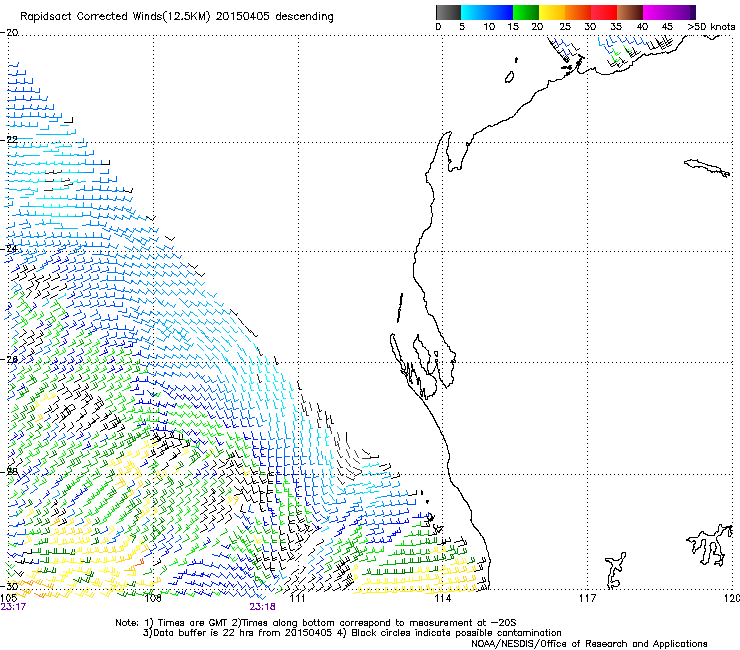Click the light blue 5-10 knots legend swatch
Image resolution: width=740 pixels, height=650 pixels.
[x=474, y=12]
